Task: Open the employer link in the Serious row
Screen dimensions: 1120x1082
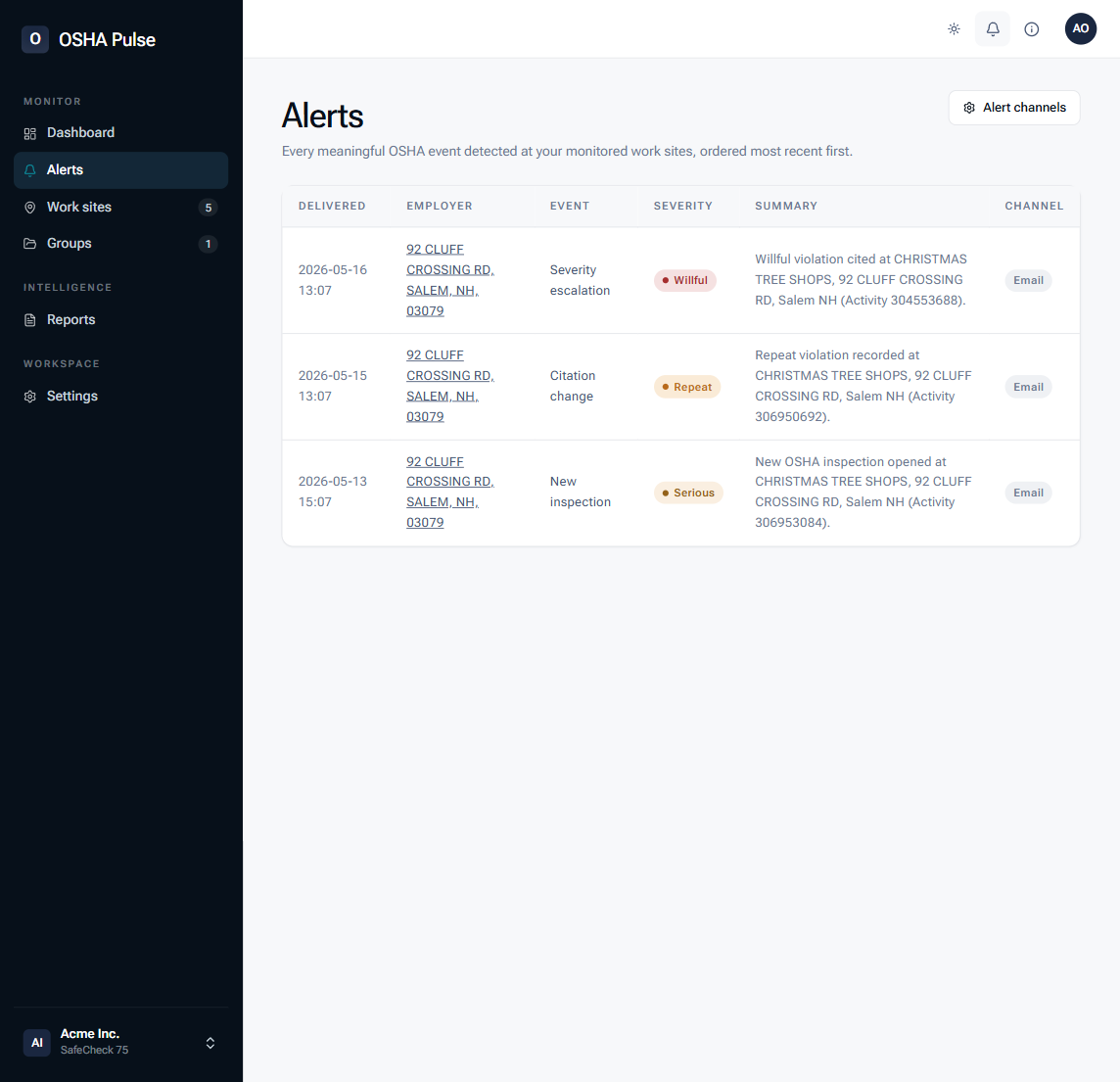Action: [x=450, y=493]
